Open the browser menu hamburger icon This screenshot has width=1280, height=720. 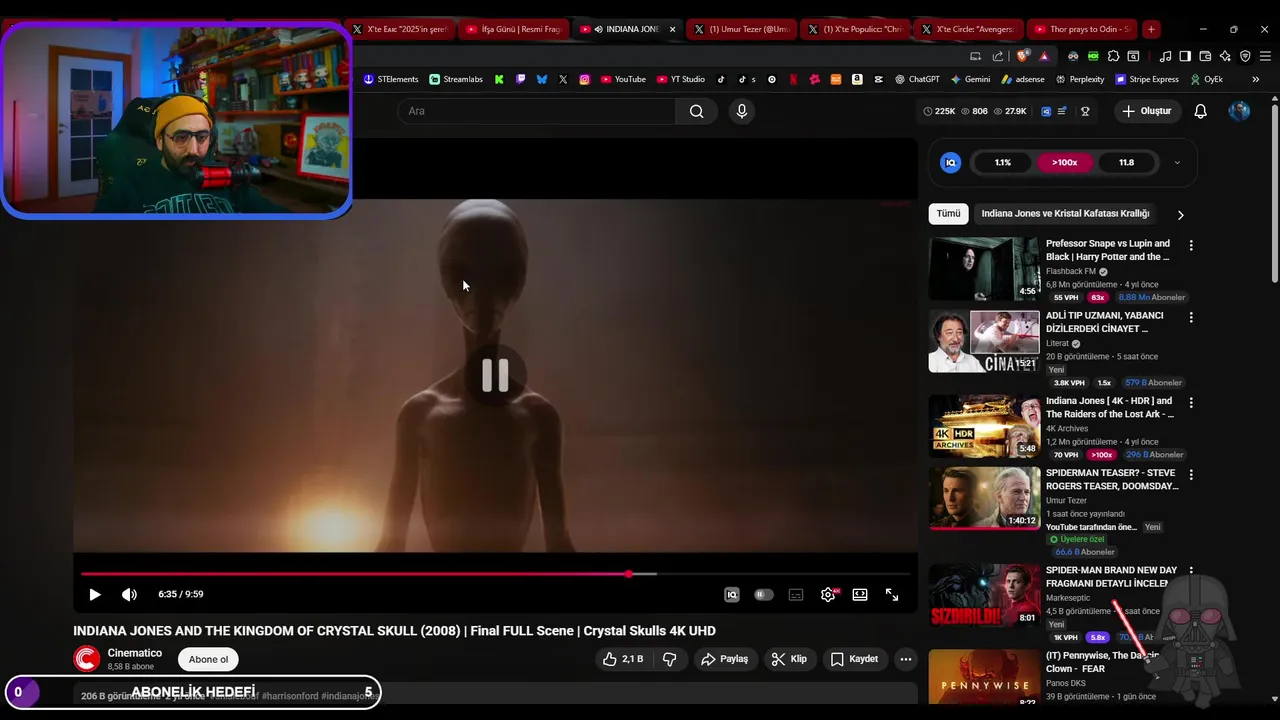pos(1264,56)
